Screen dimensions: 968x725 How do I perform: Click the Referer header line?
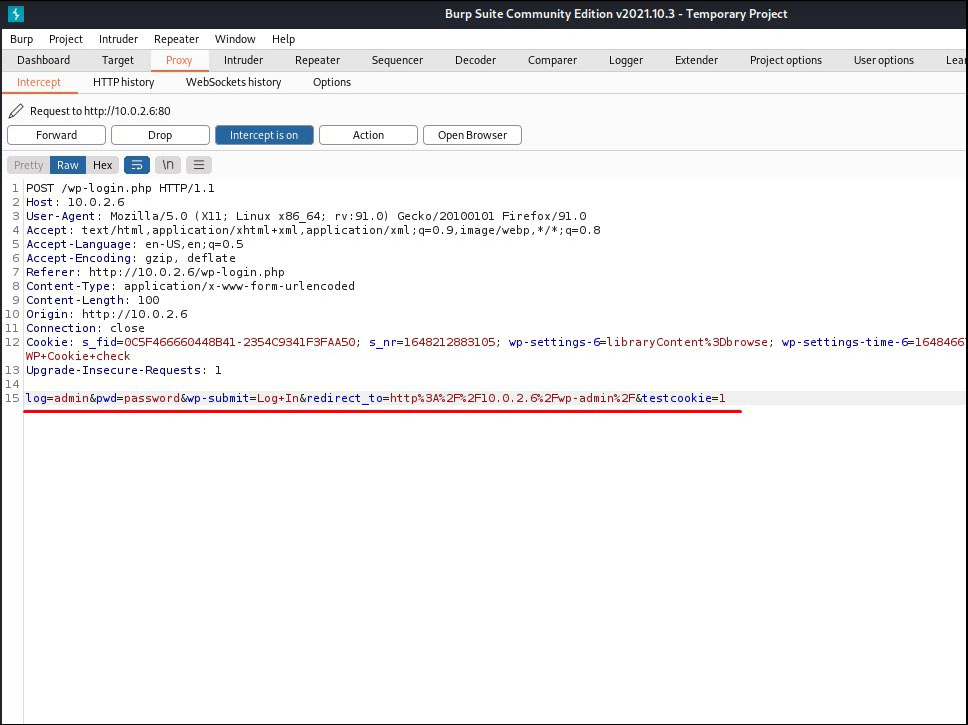156,272
